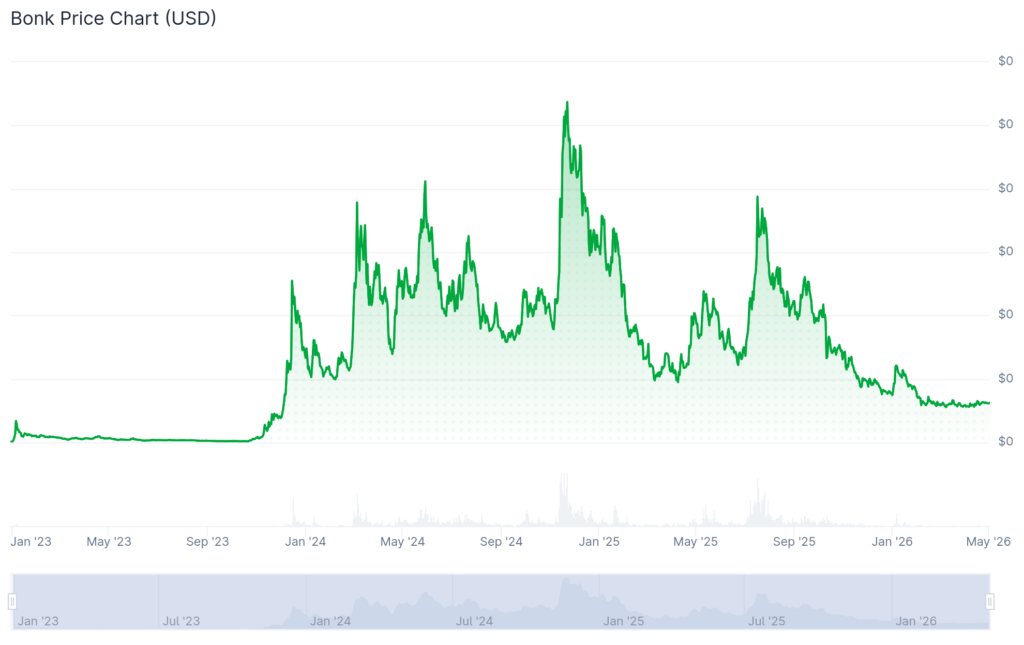This screenshot has height=645, width=1024.
Task: Click the May '24 axis label
Action: pos(402,542)
